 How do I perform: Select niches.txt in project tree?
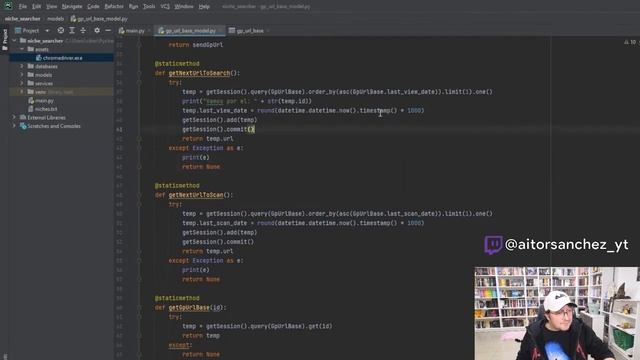[46, 109]
